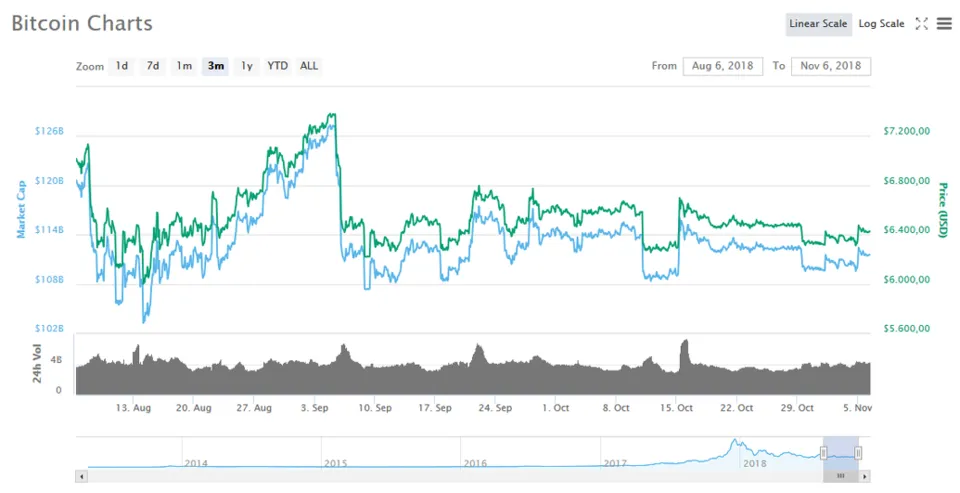Click the Zoom label text

click(x=90, y=66)
